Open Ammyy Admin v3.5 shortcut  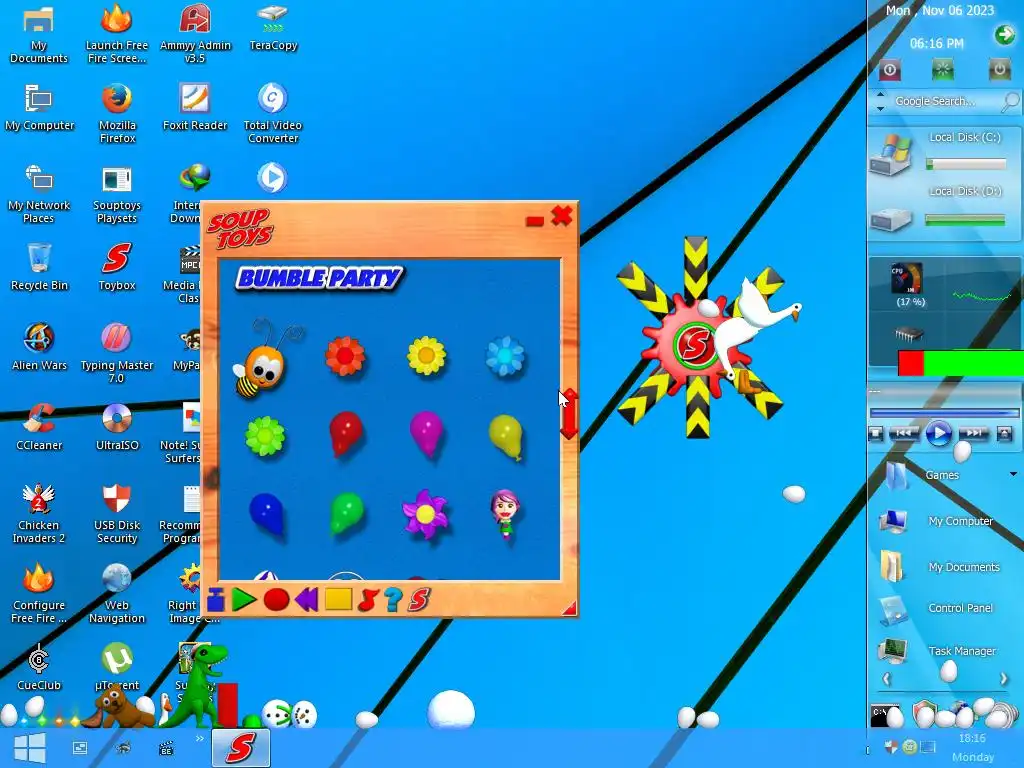[x=195, y=33]
